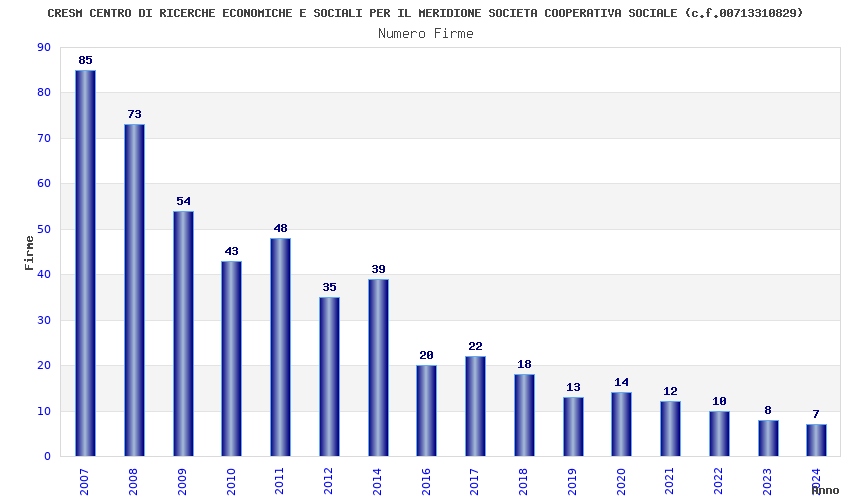Click the x-axis year label '2020'
850x500 pixels.
tap(621, 482)
